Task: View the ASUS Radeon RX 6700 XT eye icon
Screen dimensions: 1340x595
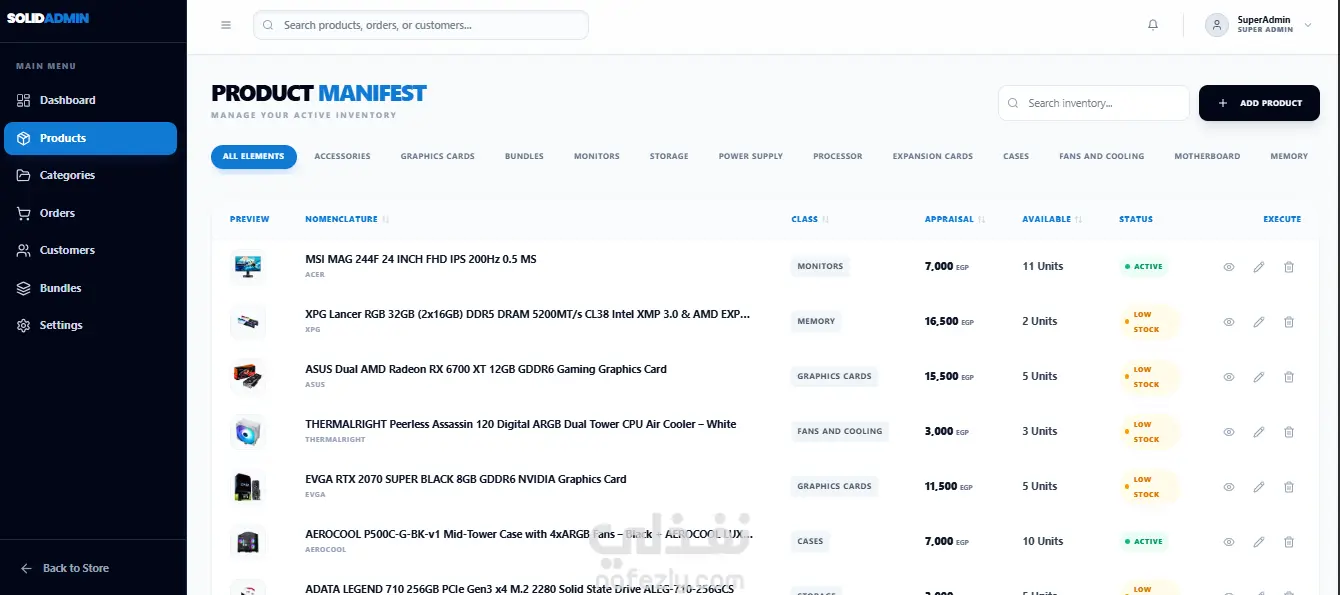Action: click(x=1229, y=377)
